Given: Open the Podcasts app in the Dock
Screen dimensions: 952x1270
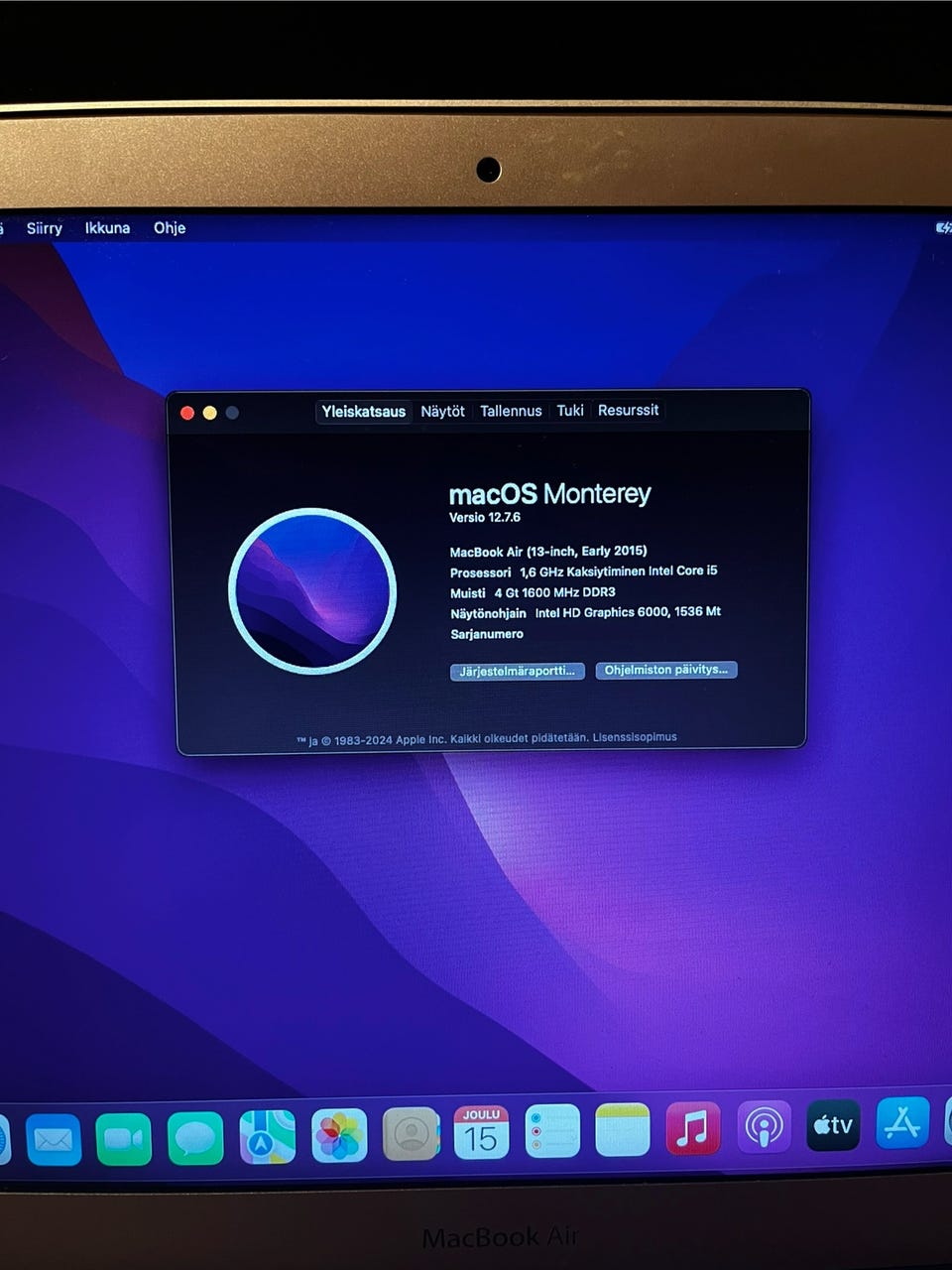Looking at the screenshot, I should pyautogui.click(x=764, y=1127).
